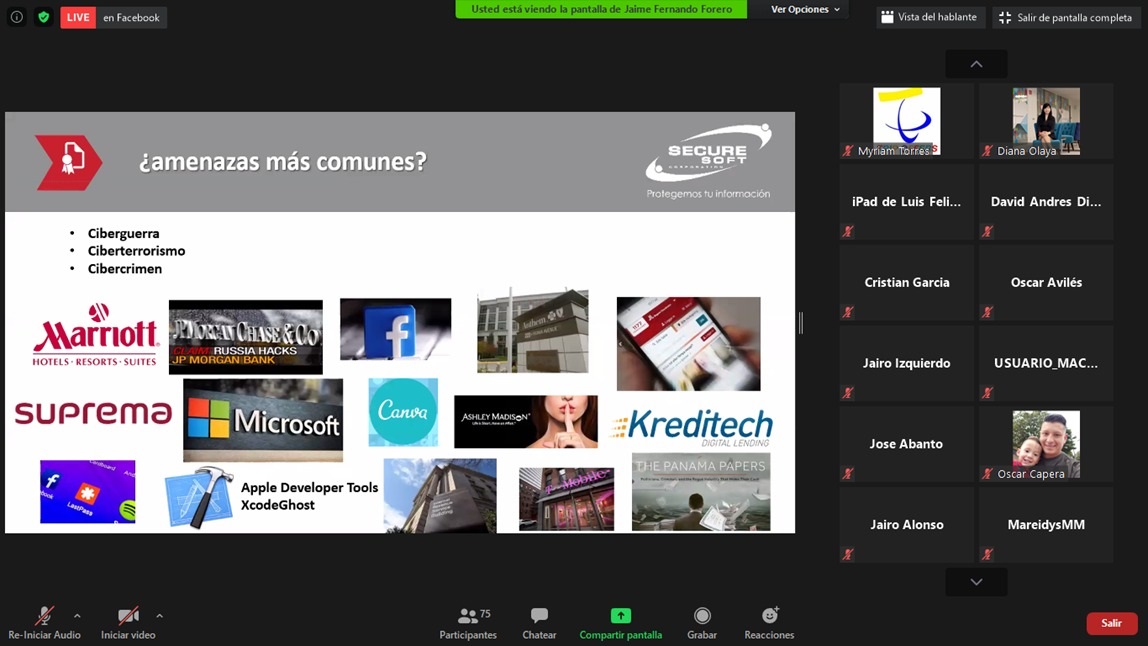
Task: Click the 'Apple Developer Tools' text
Action: click(x=310, y=488)
